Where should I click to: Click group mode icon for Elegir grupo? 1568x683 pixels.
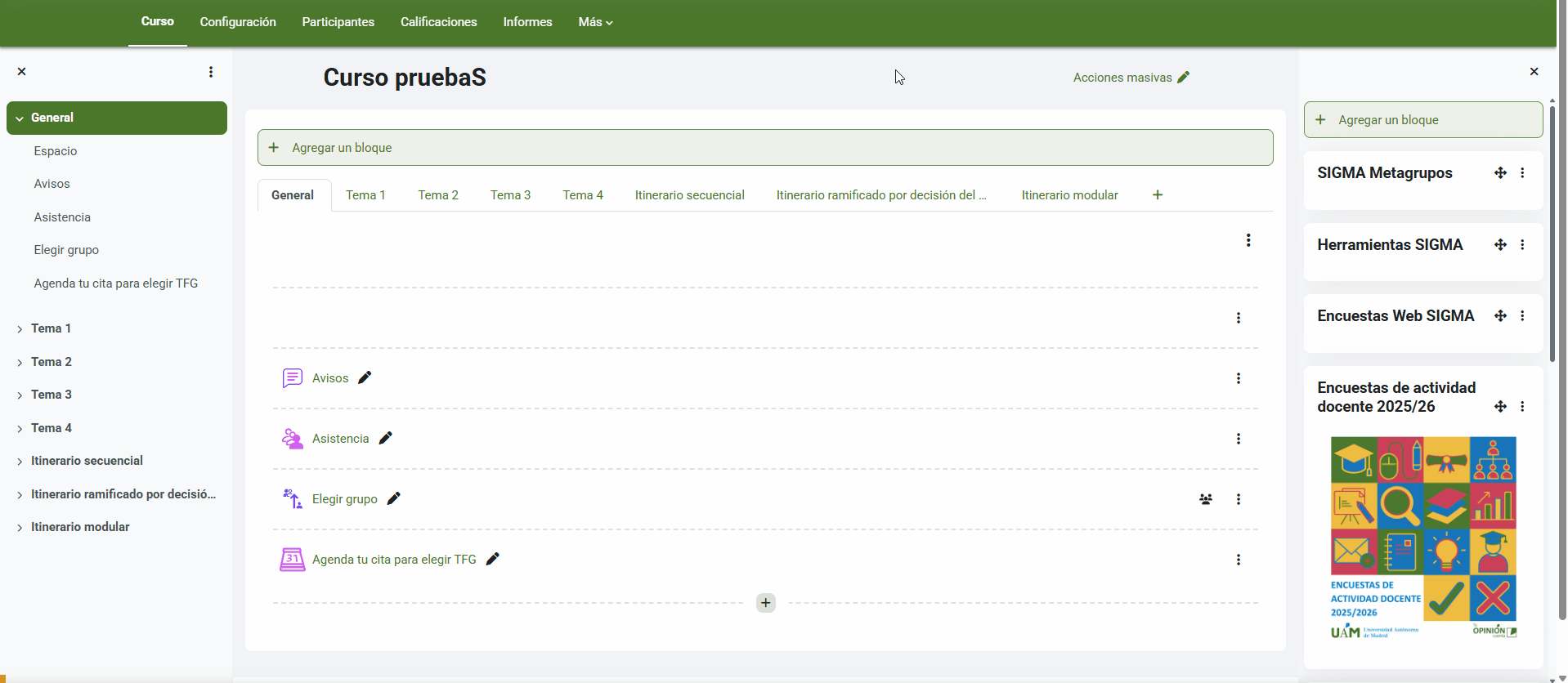(1206, 499)
